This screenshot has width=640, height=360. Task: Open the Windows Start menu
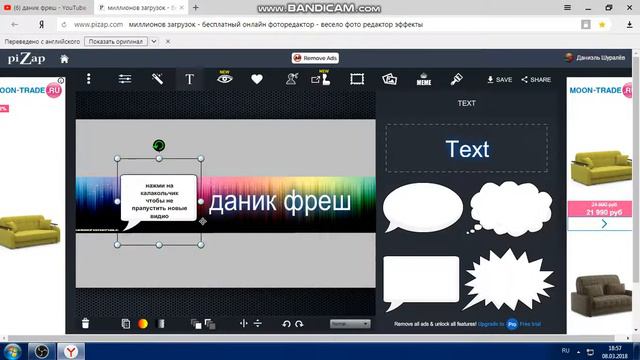click(x=13, y=351)
